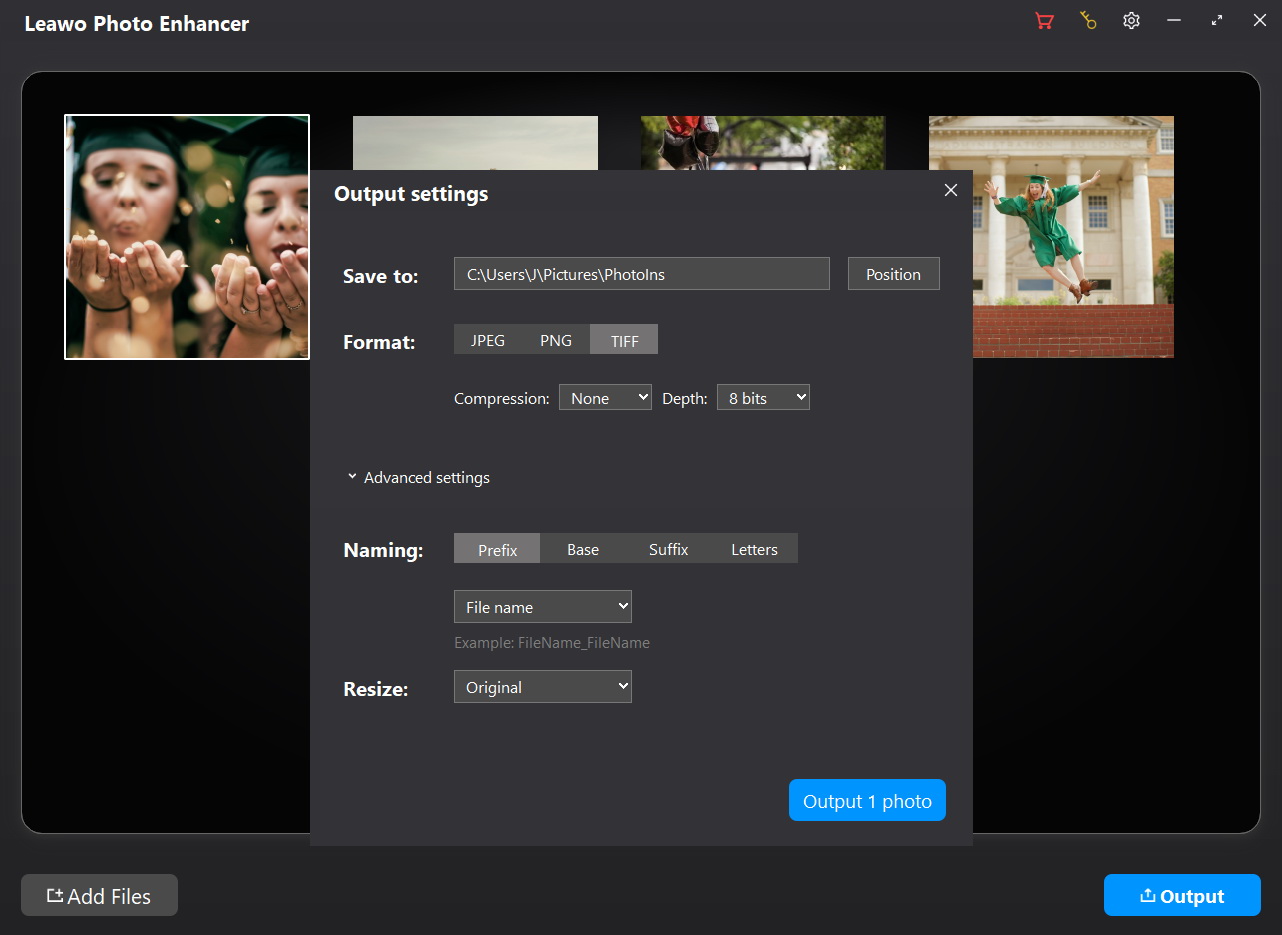Collapse the Advanced settings section

click(418, 477)
